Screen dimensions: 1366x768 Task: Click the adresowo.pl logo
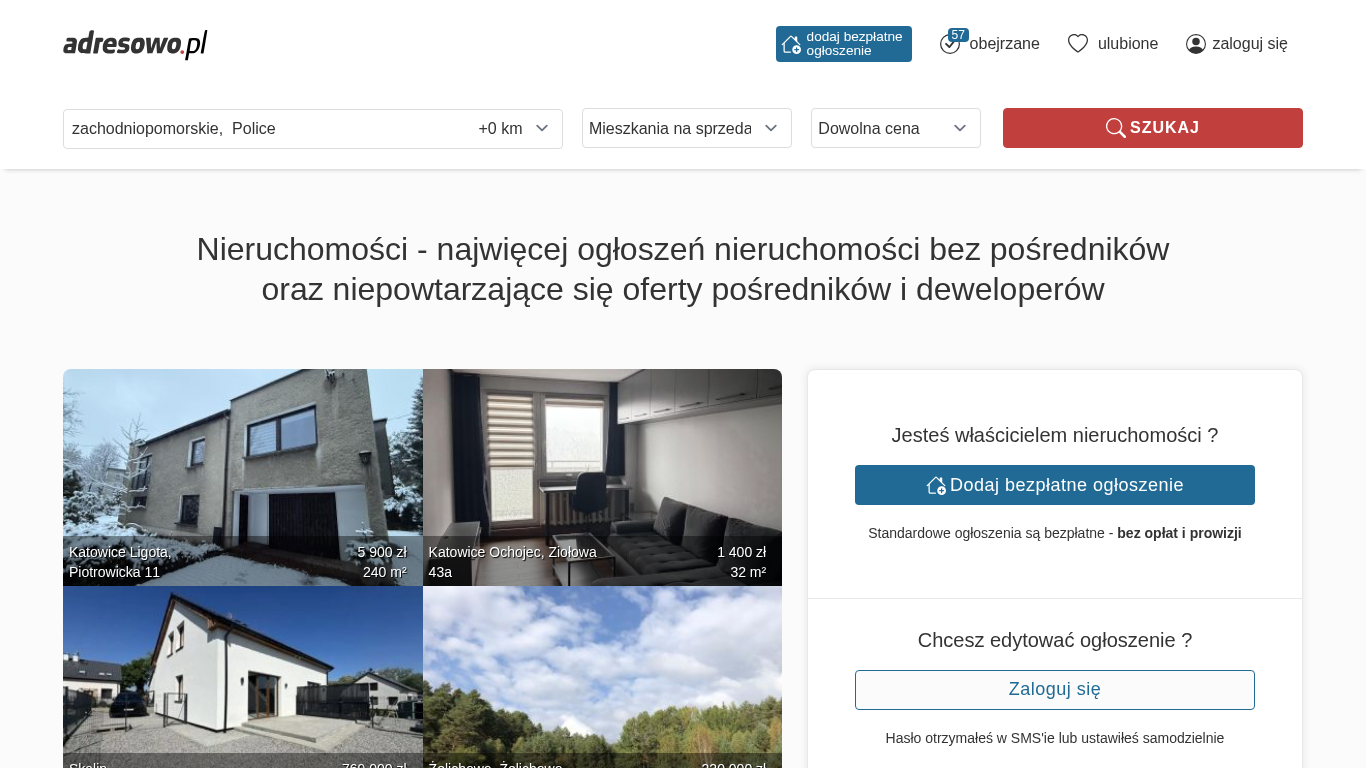(x=135, y=44)
